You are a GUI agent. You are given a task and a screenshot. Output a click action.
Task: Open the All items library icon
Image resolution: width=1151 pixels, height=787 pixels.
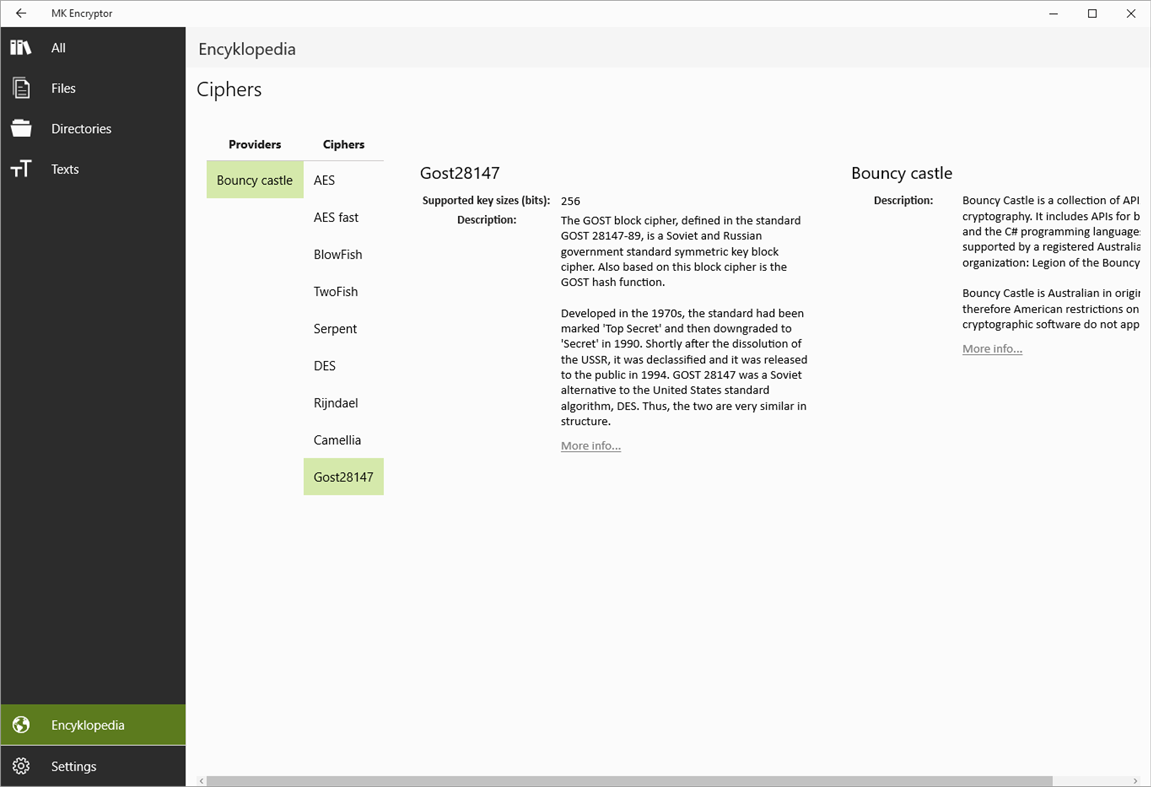point(20,47)
